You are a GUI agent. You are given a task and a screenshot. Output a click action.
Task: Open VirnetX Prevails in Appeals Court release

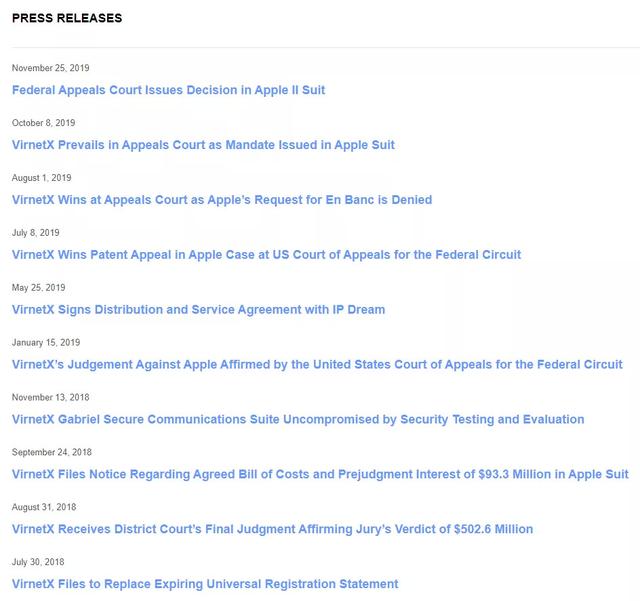203,145
